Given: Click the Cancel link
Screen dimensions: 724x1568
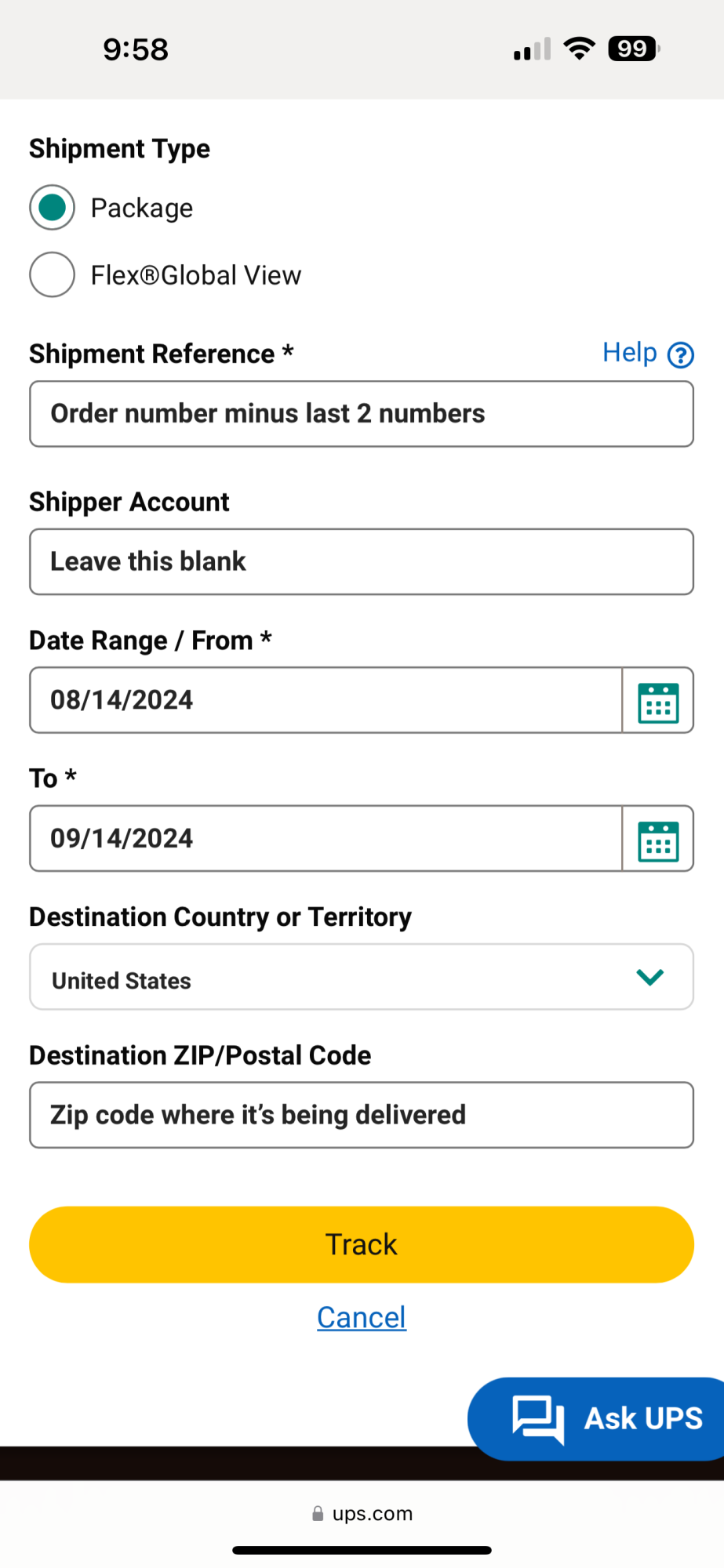Looking at the screenshot, I should click(362, 1318).
